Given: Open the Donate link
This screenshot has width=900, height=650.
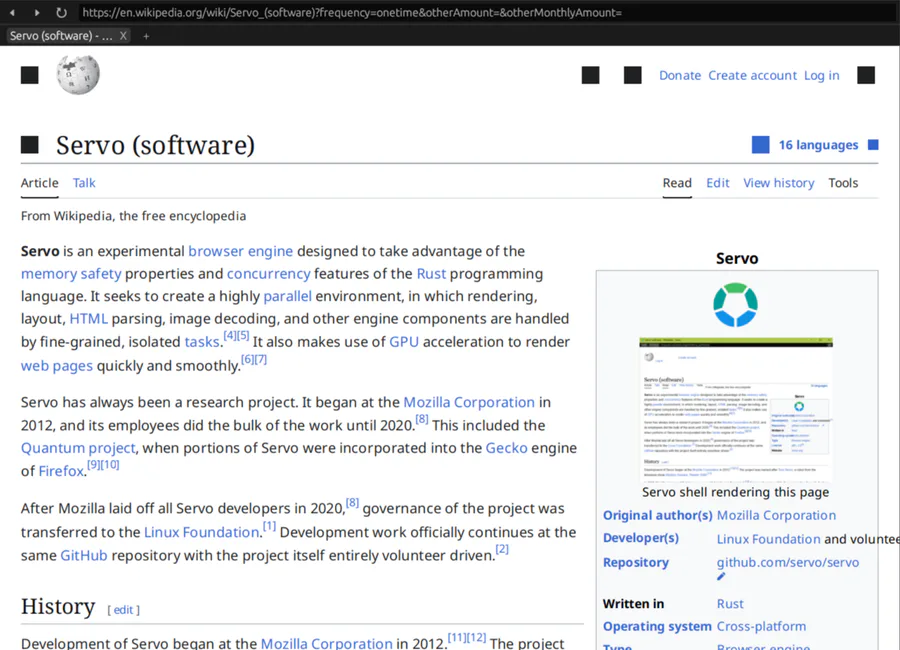Looking at the screenshot, I should [680, 75].
